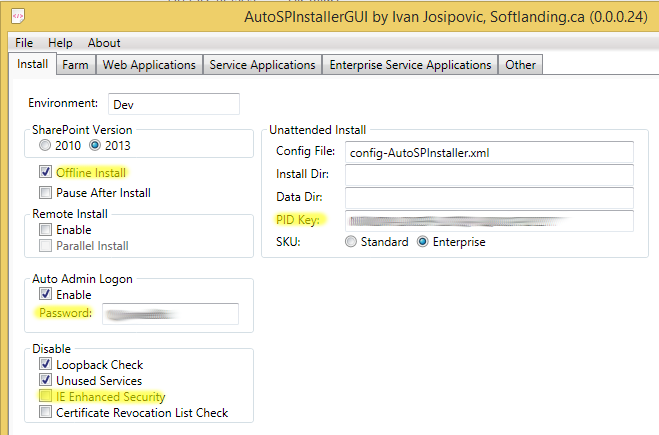
Task: Toggle the Unused Services checkbox
Action: click(45, 380)
